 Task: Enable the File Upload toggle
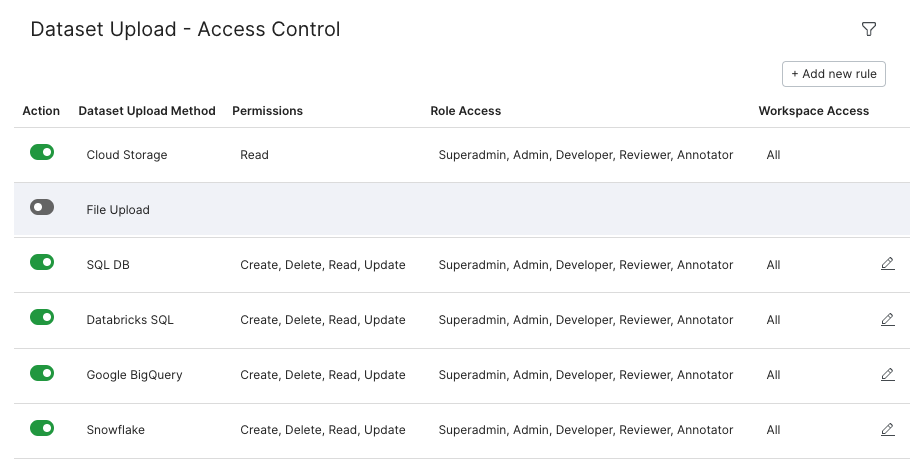pyautogui.click(x=42, y=207)
